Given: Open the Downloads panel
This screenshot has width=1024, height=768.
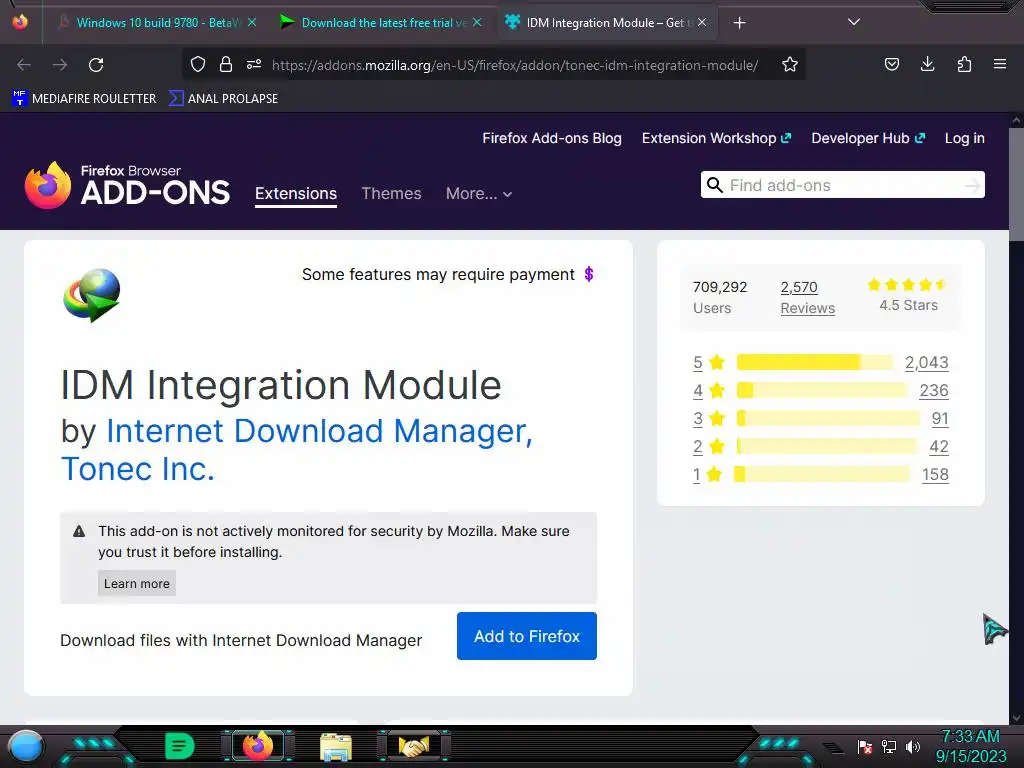Looking at the screenshot, I should [927, 64].
